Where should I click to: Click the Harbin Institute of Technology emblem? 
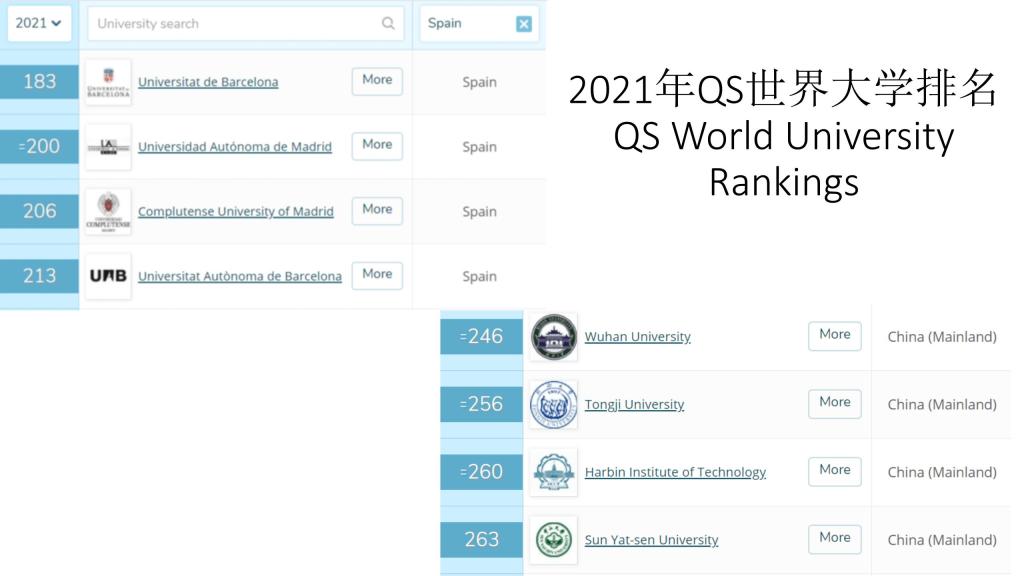554,472
